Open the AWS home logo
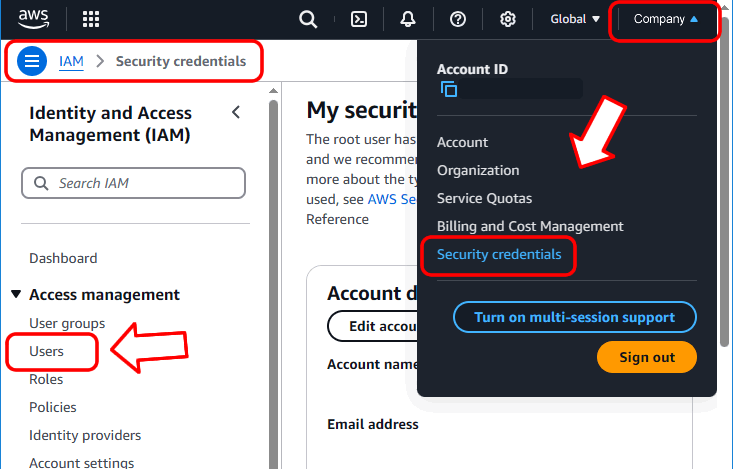 34,19
